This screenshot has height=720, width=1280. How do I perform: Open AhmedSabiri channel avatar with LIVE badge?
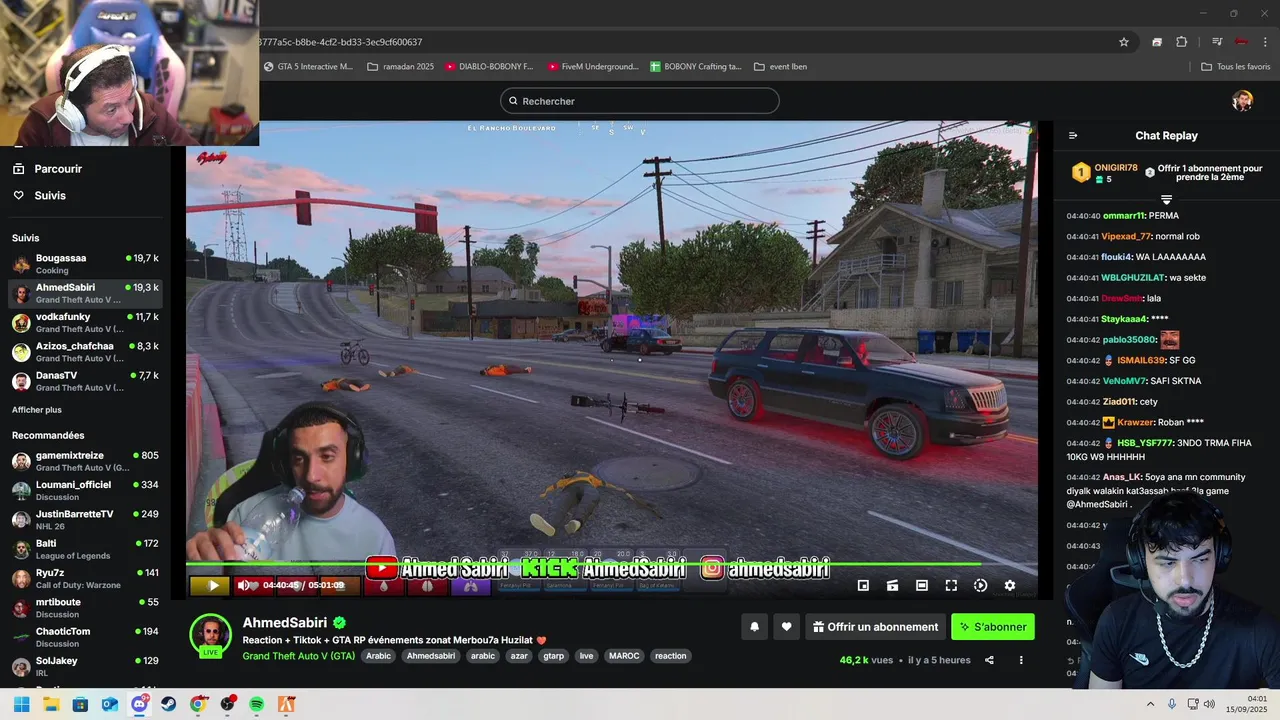(210, 636)
